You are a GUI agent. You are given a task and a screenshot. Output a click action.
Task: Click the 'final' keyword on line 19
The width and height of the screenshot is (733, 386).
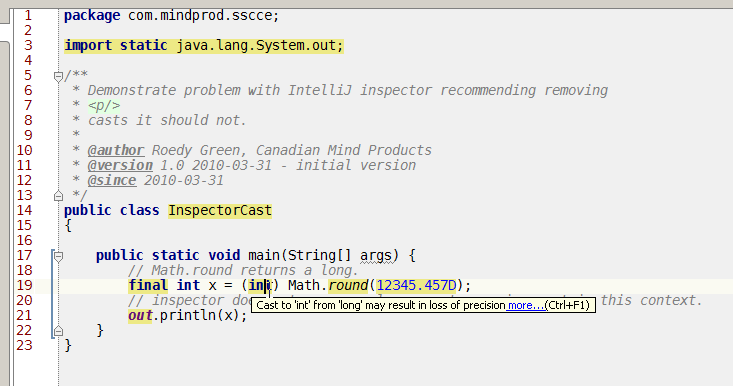click(x=148, y=285)
